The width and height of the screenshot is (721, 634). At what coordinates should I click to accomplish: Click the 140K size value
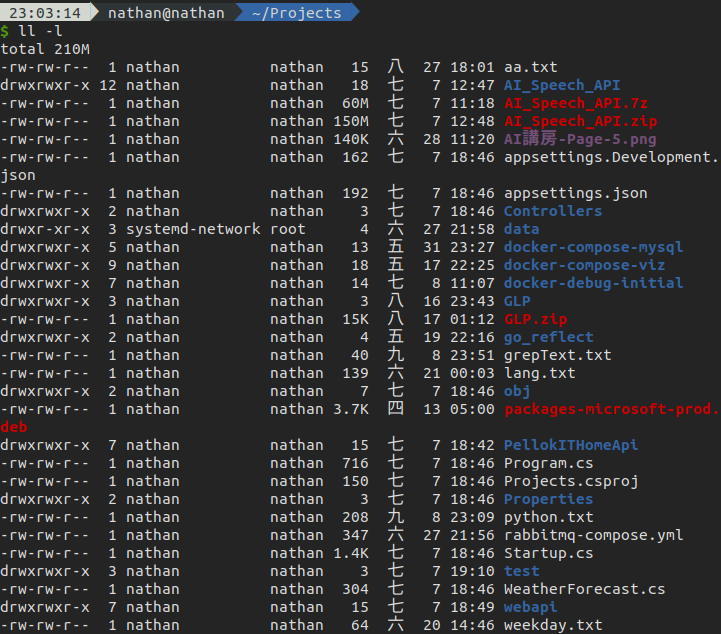[351, 139]
